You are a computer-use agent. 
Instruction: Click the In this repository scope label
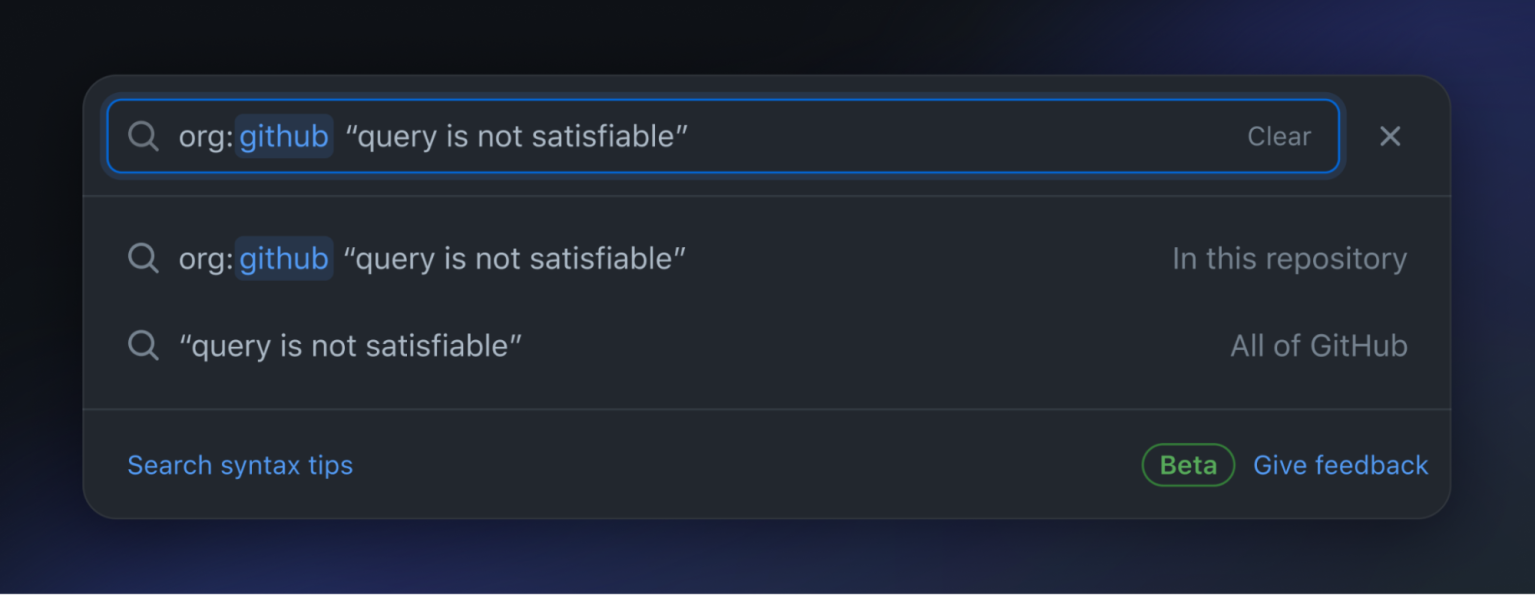[x=1289, y=259]
